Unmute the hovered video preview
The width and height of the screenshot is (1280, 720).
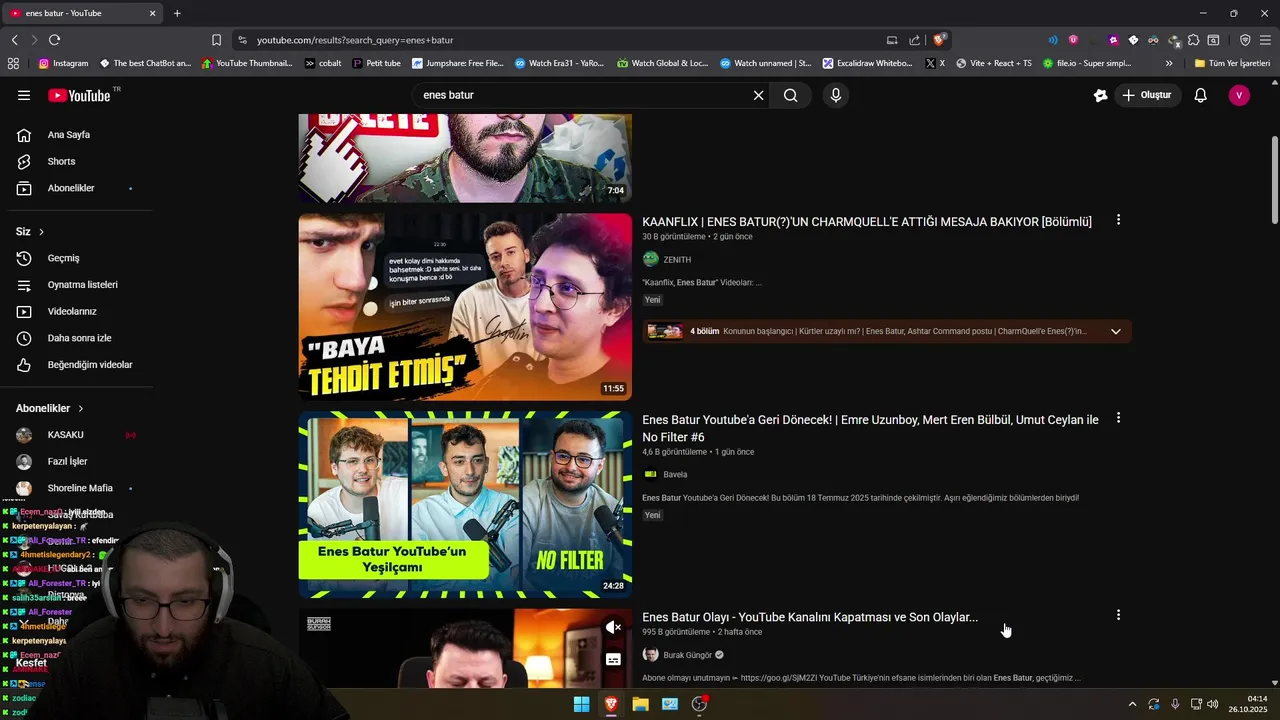[x=614, y=627]
